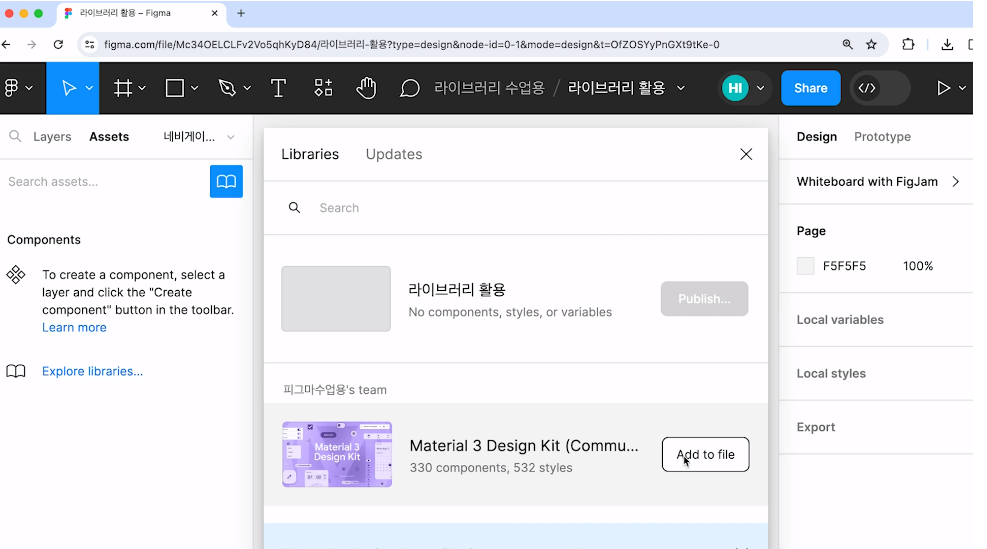
Task: Open a new browser tab
Action: pos(240,13)
